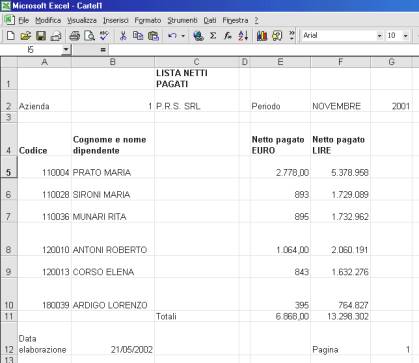Save the workbook with floppy icon
Screen dimensions: 419x363
pyautogui.click(x=41, y=35)
